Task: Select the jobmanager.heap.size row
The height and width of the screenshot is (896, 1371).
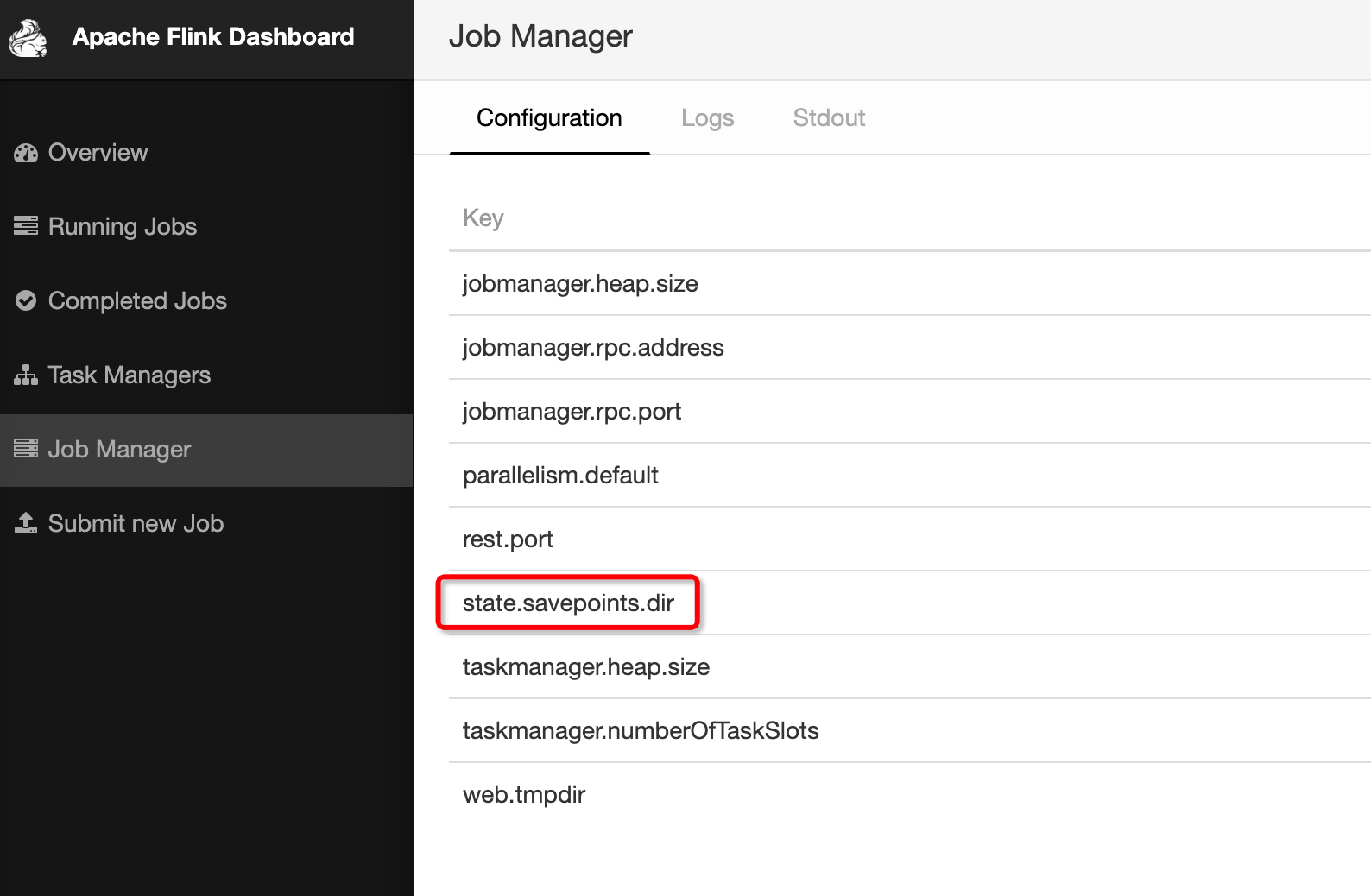Action: pos(580,284)
